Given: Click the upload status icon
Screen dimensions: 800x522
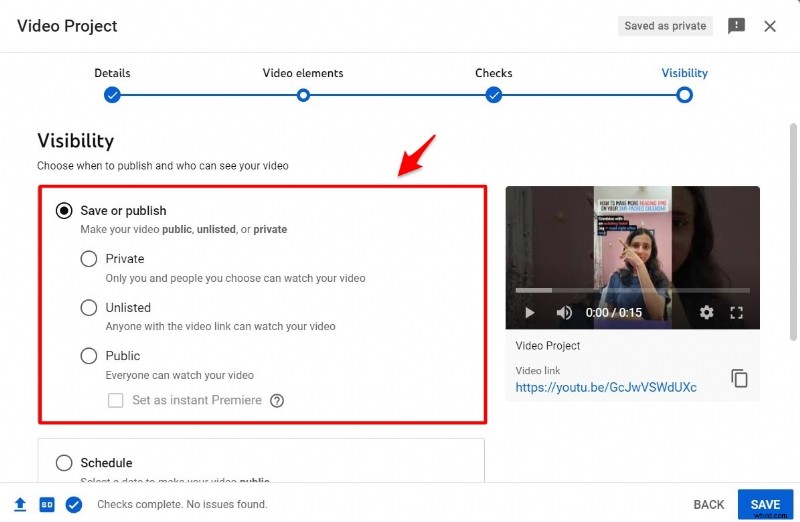Looking at the screenshot, I should (20, 505).
